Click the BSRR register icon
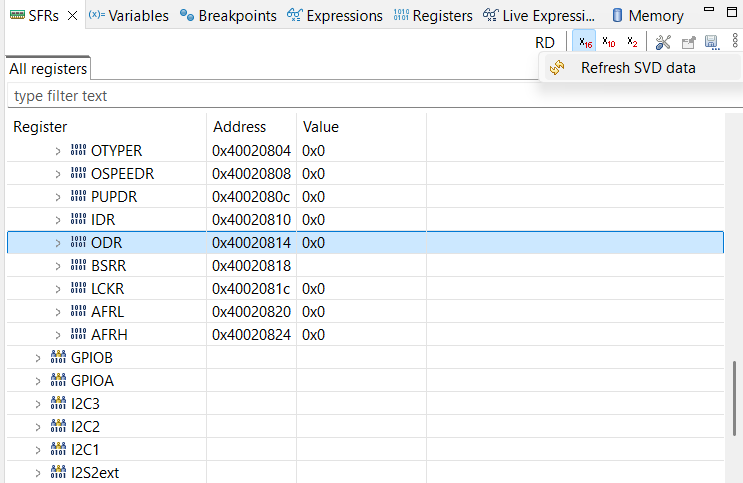The height and width of the screenshot is (483, 743). (78, 265)
